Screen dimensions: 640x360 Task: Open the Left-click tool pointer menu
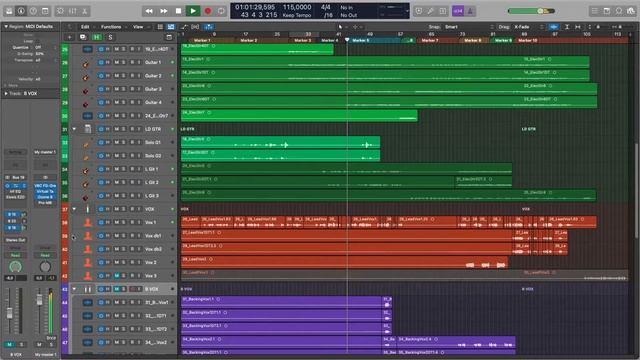point(342,27)
